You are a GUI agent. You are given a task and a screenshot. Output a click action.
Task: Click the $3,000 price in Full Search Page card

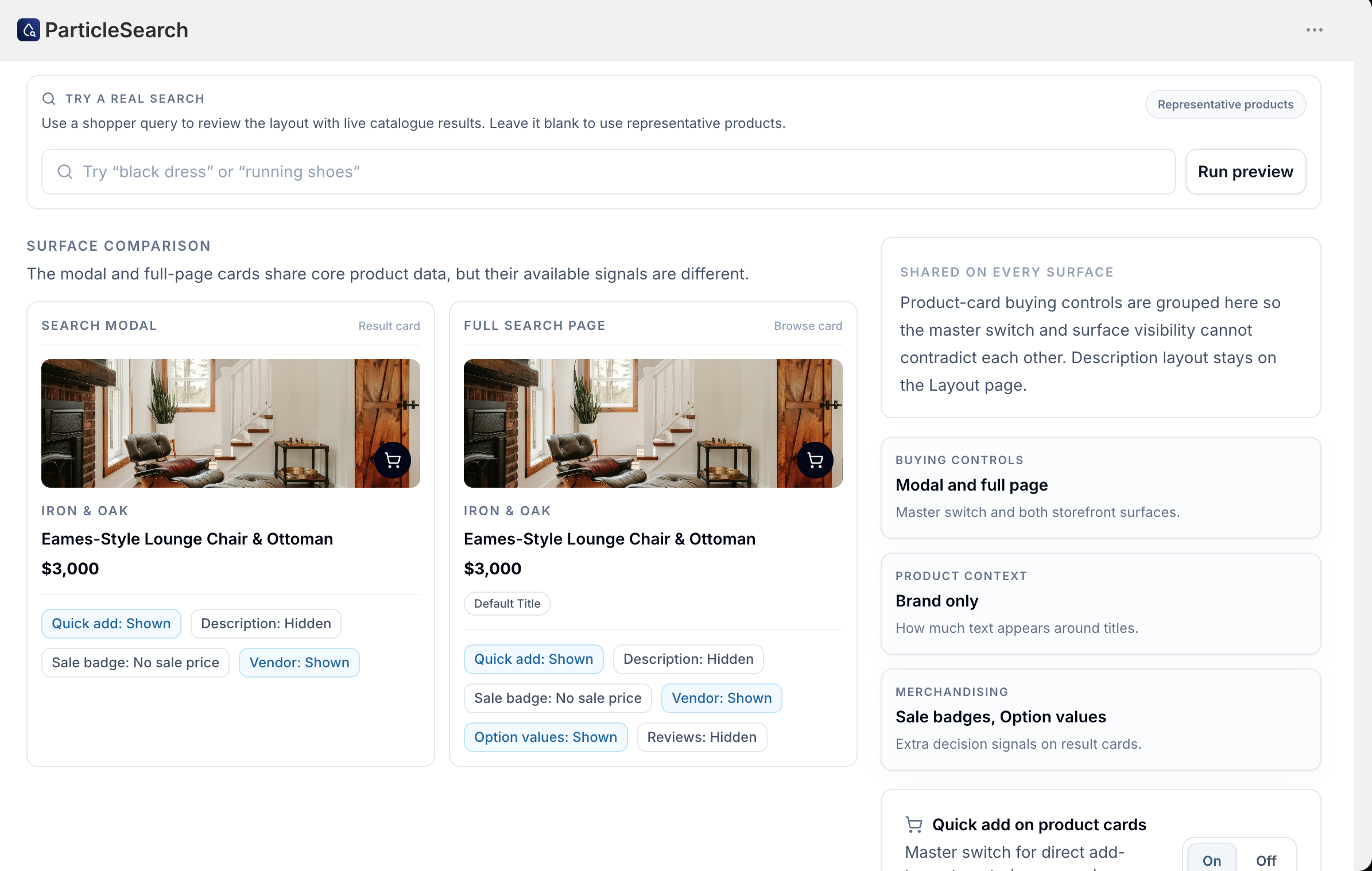click(x=493, y=569)
